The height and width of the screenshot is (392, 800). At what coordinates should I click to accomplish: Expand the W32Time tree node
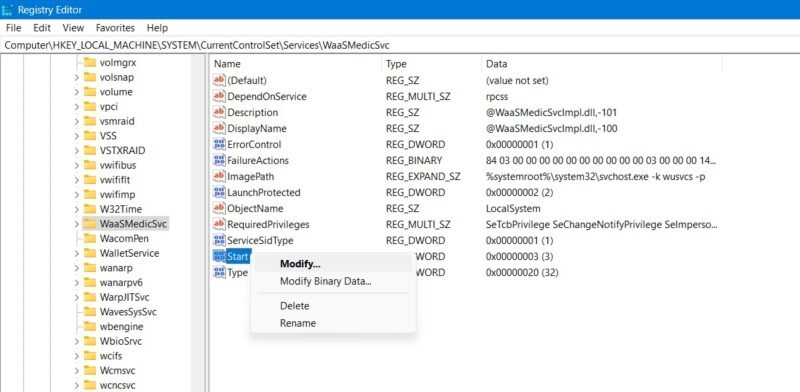click(77, 209)
